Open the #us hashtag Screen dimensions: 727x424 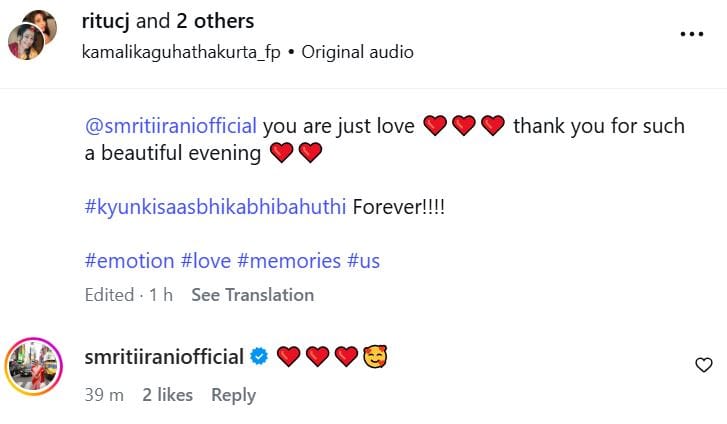pyautogui.click(x=363, y=261)
